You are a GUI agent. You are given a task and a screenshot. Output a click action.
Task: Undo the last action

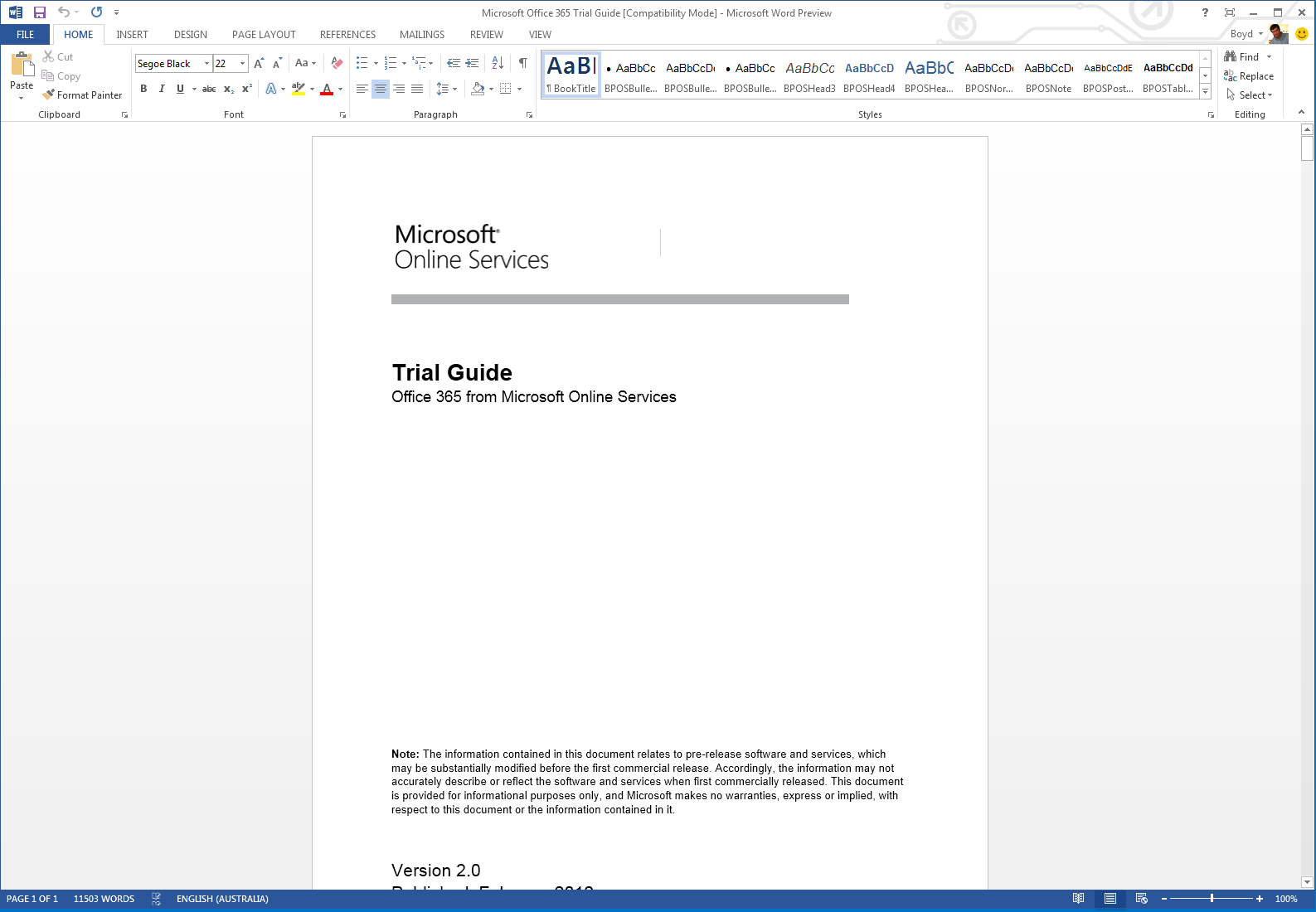pos(64,12)
